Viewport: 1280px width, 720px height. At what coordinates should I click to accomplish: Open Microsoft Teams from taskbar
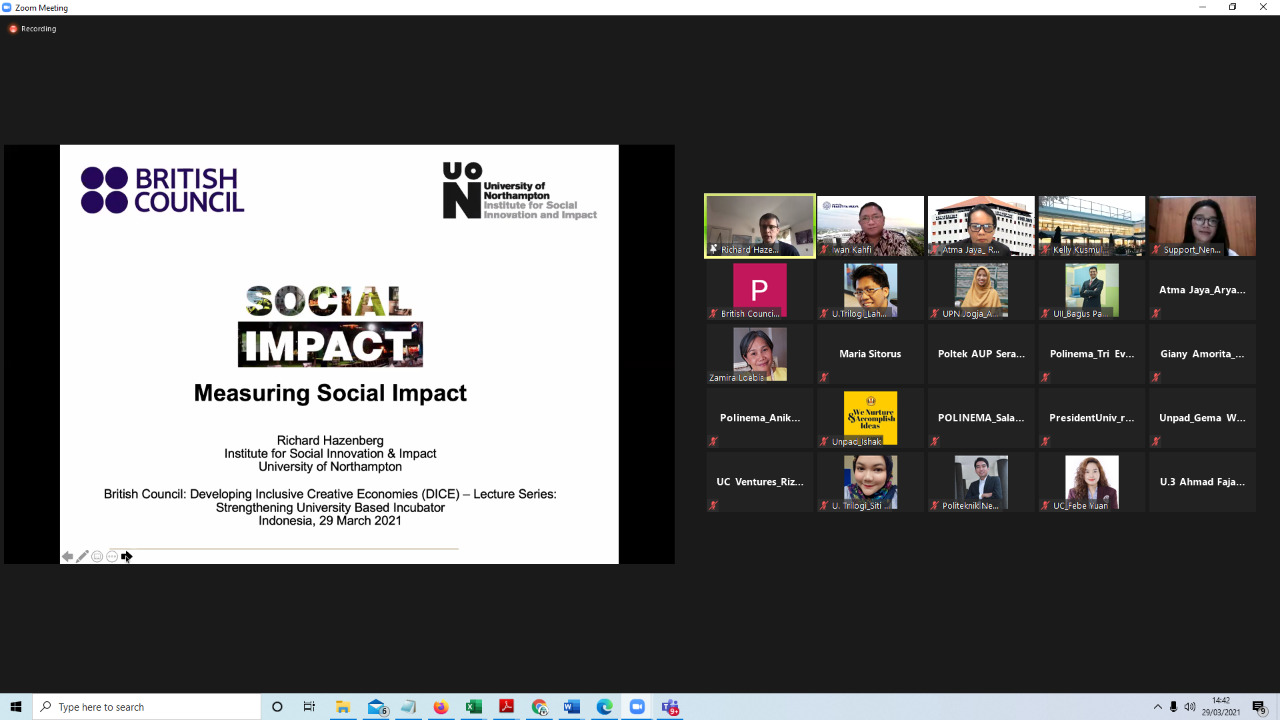click(670, 707)
